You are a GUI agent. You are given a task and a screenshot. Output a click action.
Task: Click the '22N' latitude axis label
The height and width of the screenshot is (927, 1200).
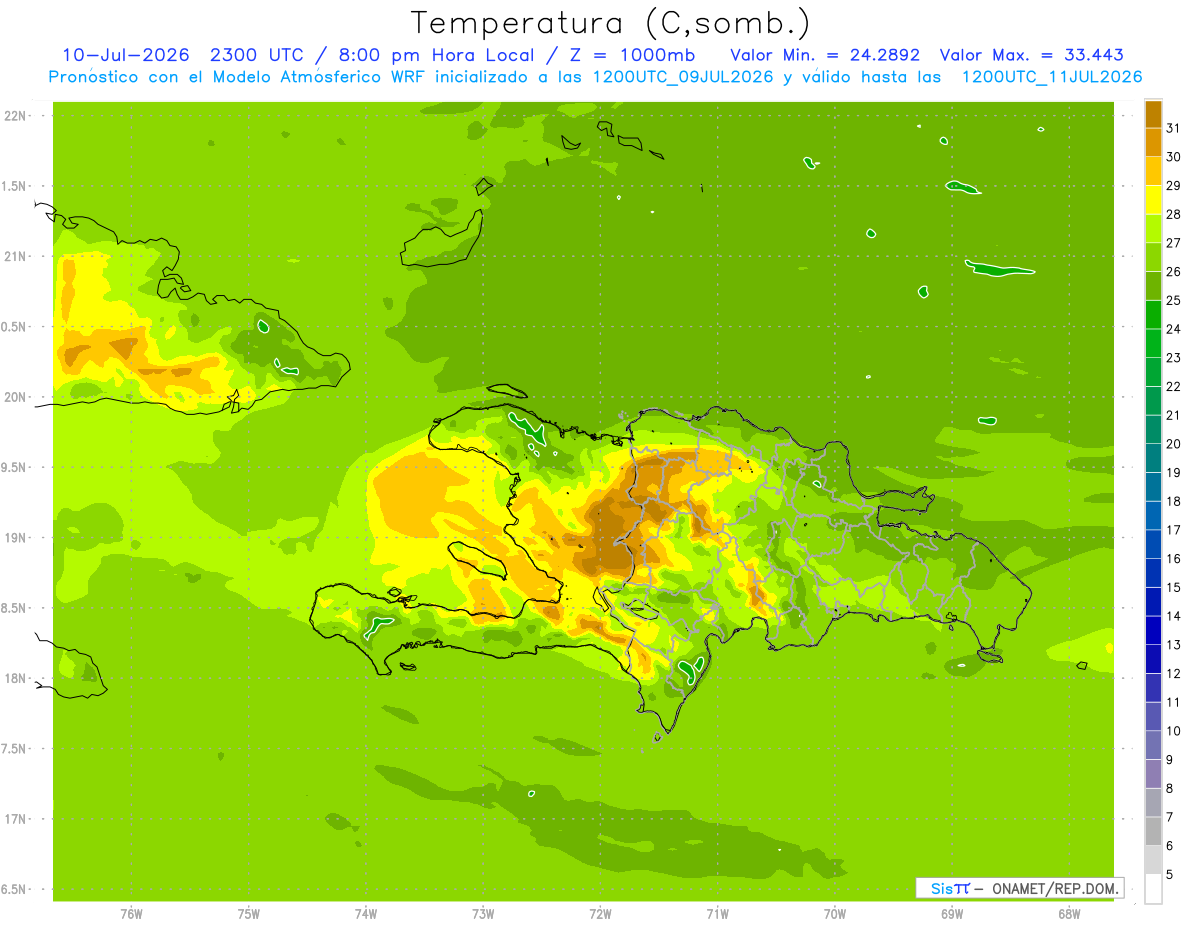coord(15,116)
